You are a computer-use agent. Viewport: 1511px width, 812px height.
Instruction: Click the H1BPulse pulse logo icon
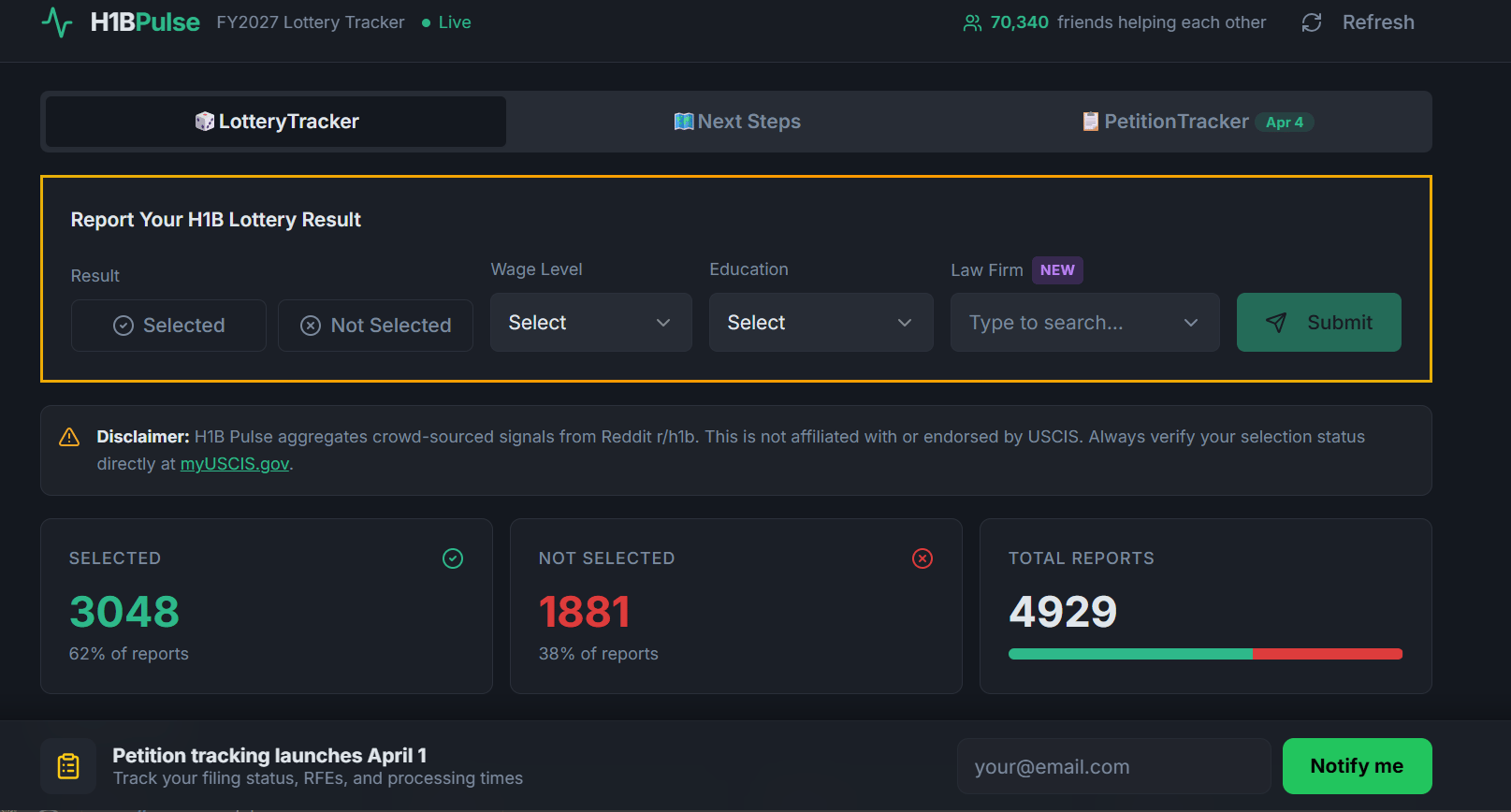coord(57,22)
